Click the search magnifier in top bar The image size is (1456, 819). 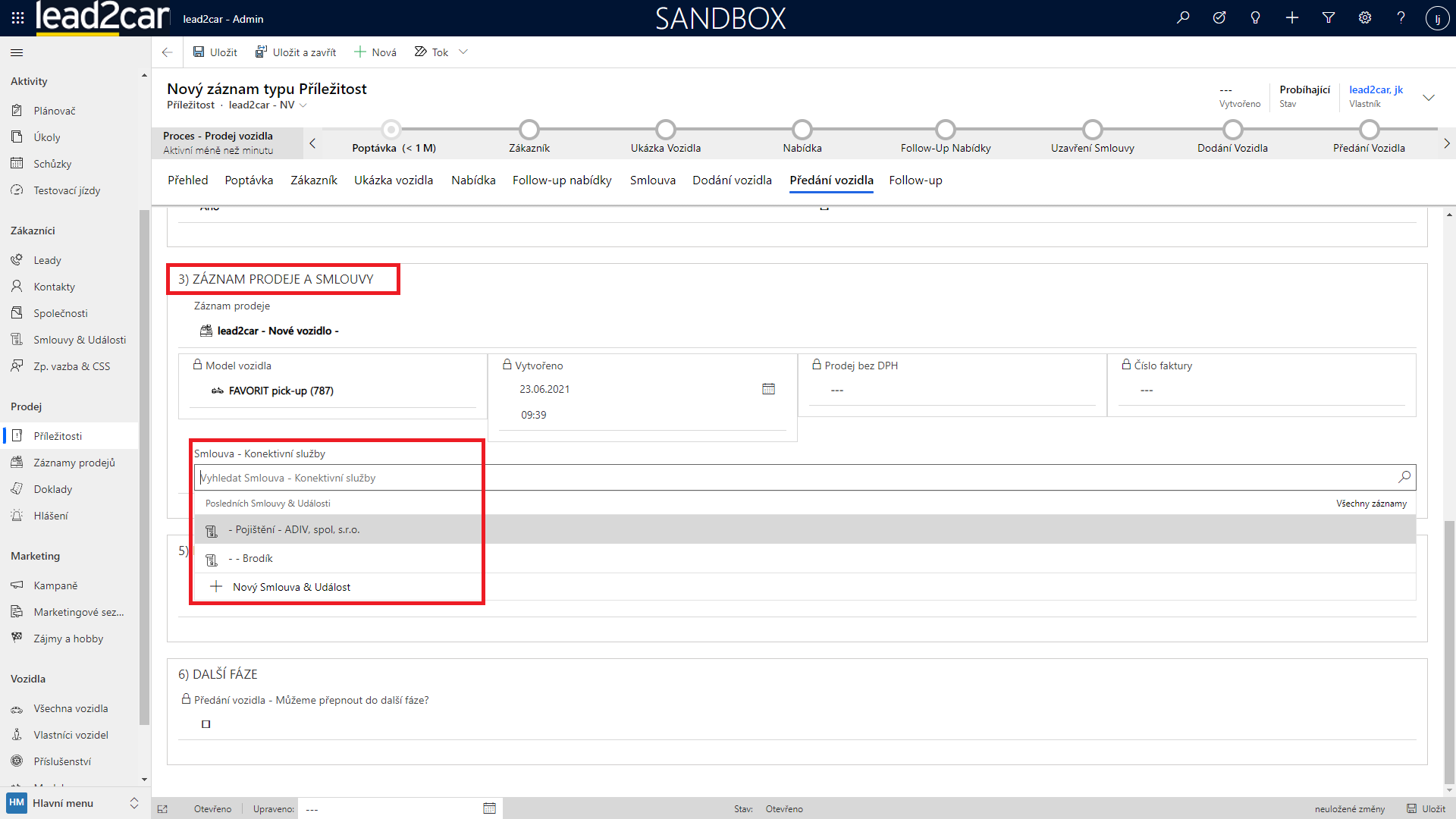[x=1183, y=18]
